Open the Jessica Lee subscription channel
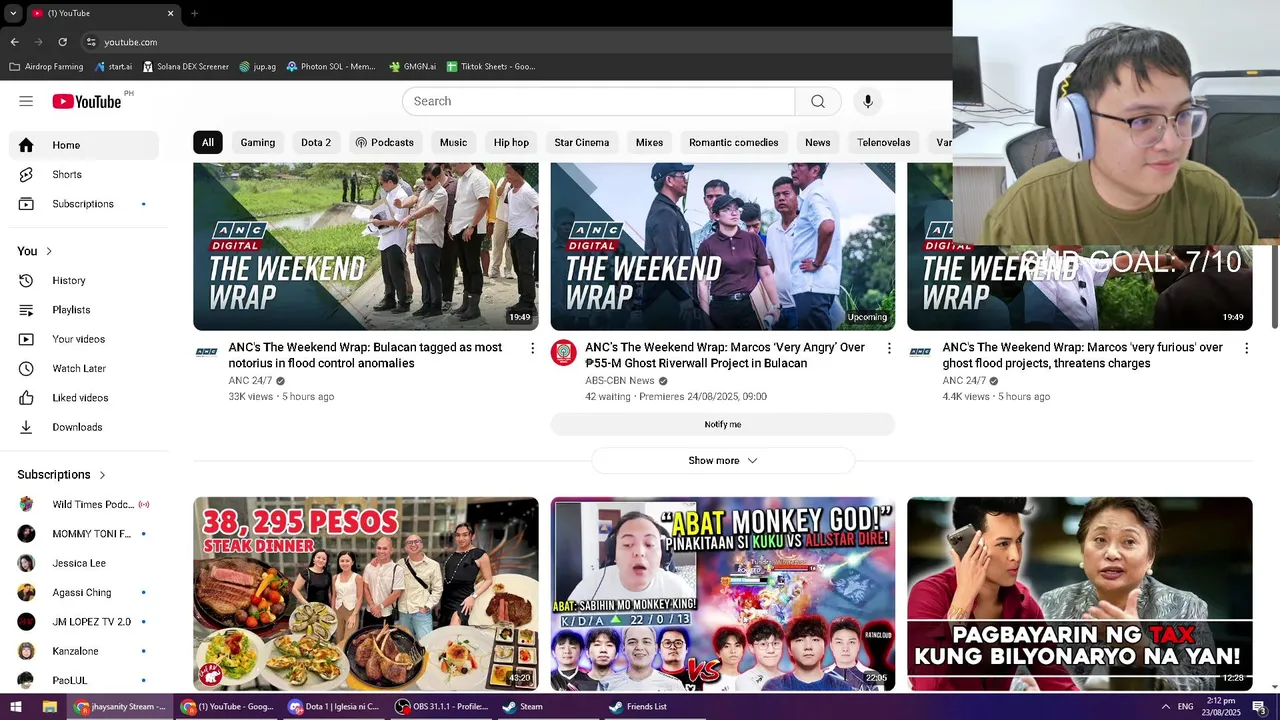 [84, 563]
